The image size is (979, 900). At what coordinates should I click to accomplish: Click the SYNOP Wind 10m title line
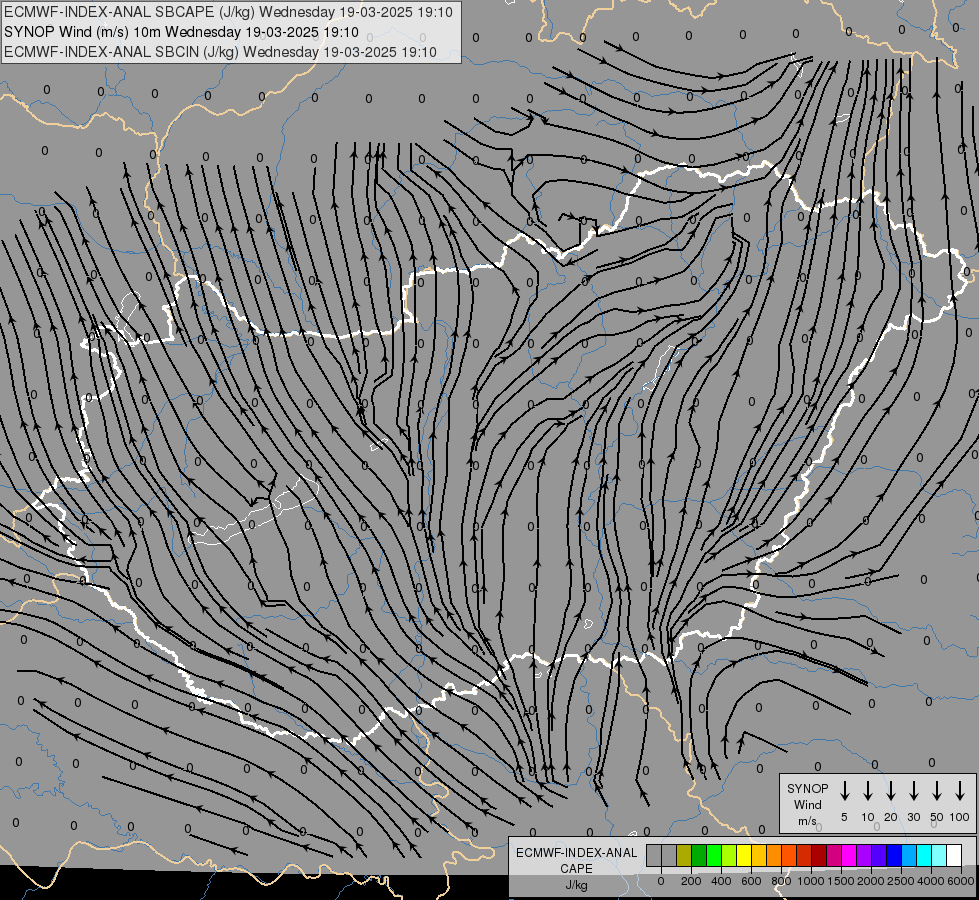pyautogui.click(x=181, y=32)
